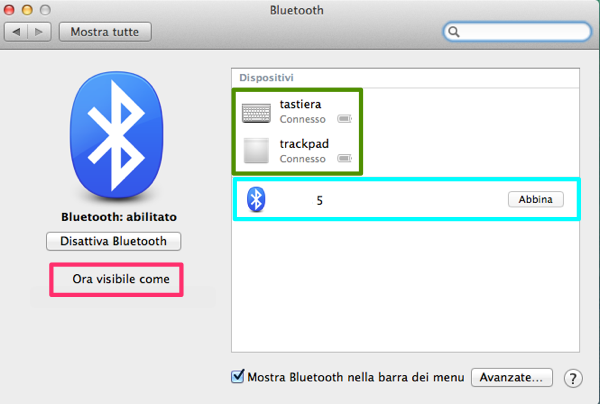Image resolution: width=600 pixels, height=404 pixels.
Task: Click the magnifying glass search icon
Action: (454, 32)
